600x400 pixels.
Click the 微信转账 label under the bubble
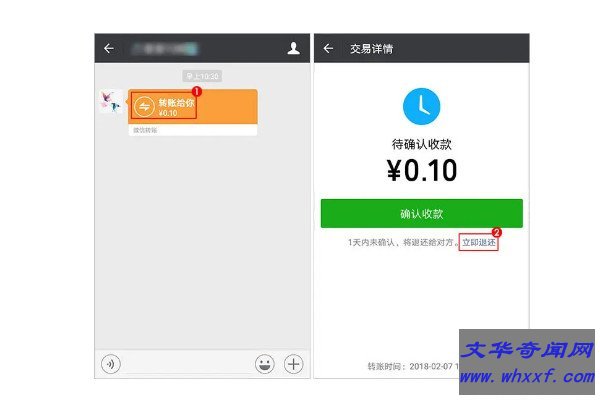click(146, 130)
